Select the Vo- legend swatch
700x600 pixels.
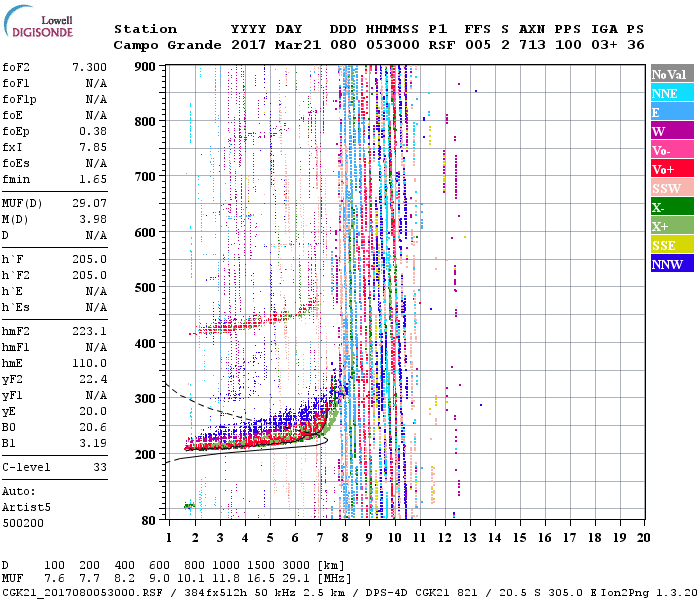click(x=672, y=150)
